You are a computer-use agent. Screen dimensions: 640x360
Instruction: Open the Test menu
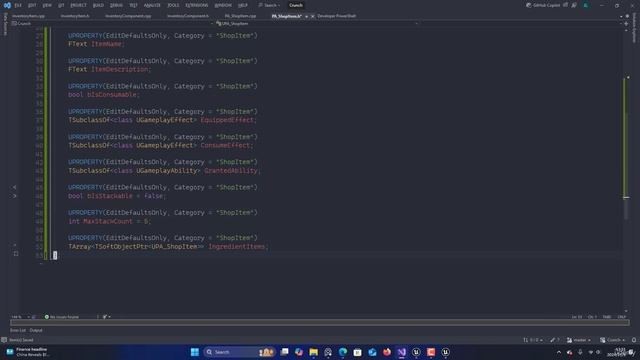click(x=133, y=5)
